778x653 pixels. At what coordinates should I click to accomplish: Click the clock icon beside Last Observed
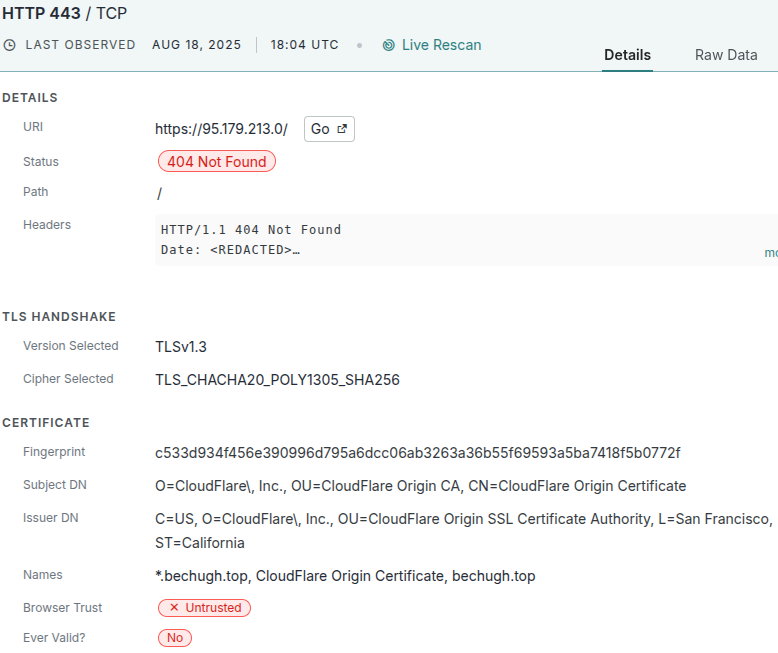coord(10,45)
